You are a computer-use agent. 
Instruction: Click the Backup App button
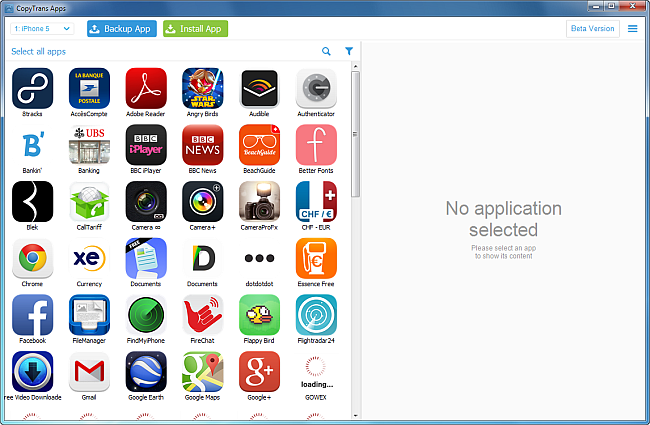pos(122,29)
